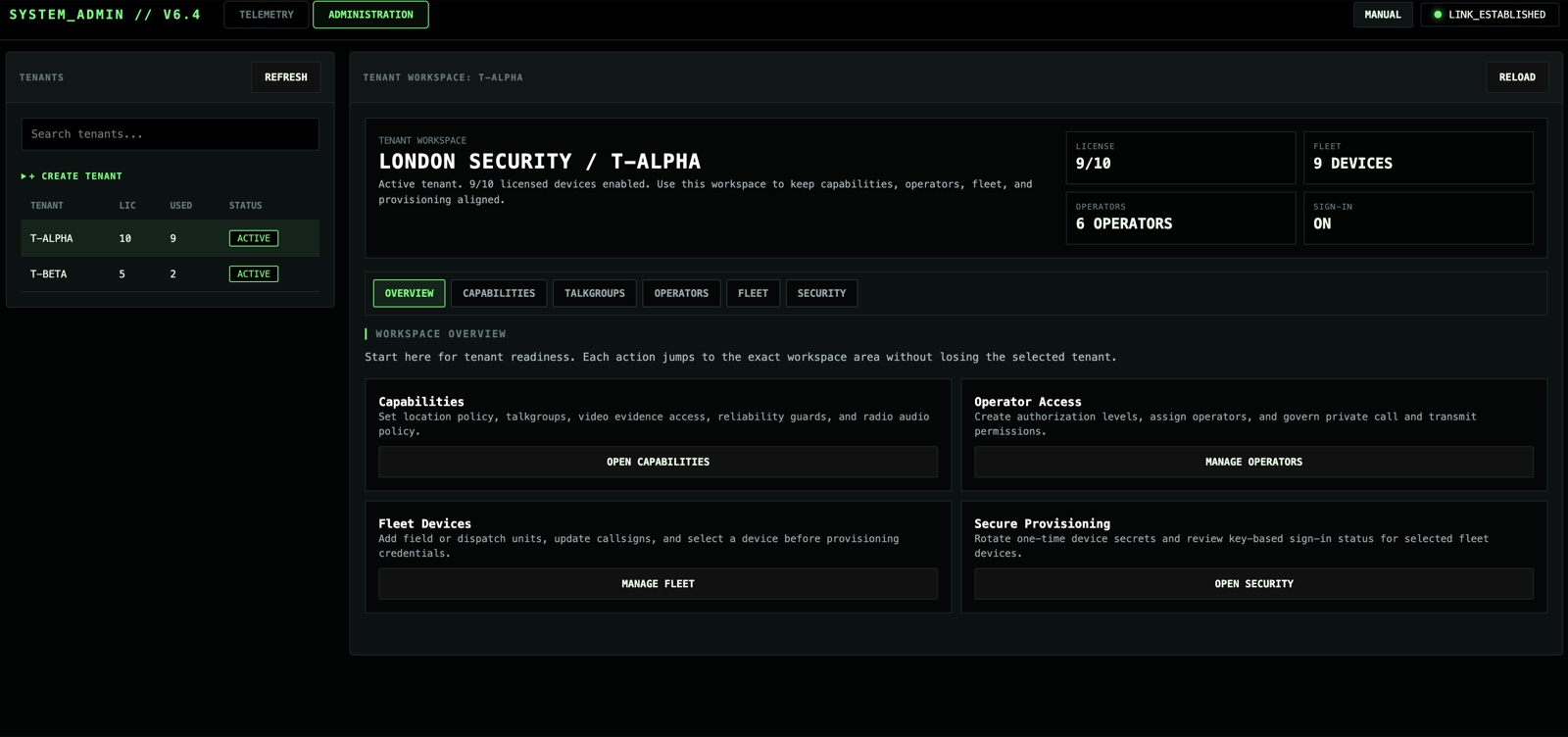Screen dimensions: 1568x737
Task: Click the Secure Provisioning card title
Action: click(x=1043, y=524)
